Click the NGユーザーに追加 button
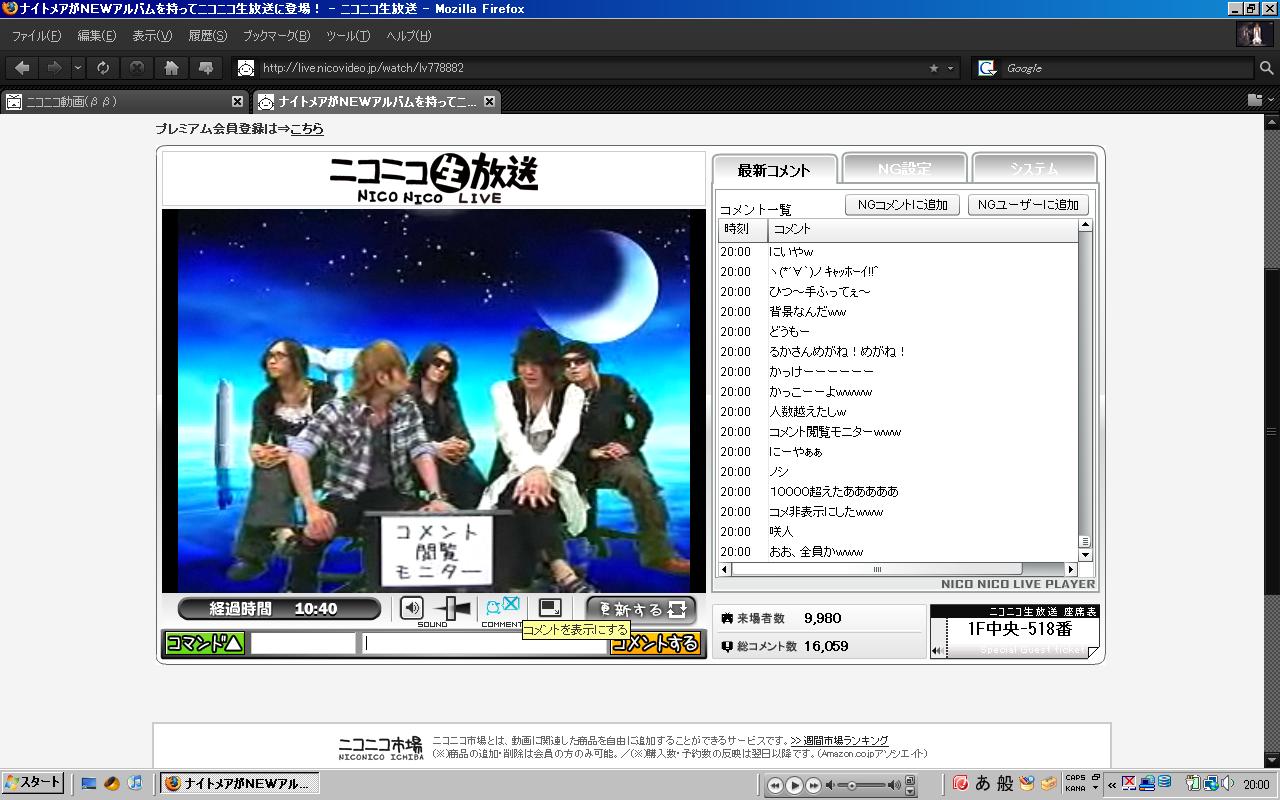This screenshot has height=800, width=1280. [1028, 204]
